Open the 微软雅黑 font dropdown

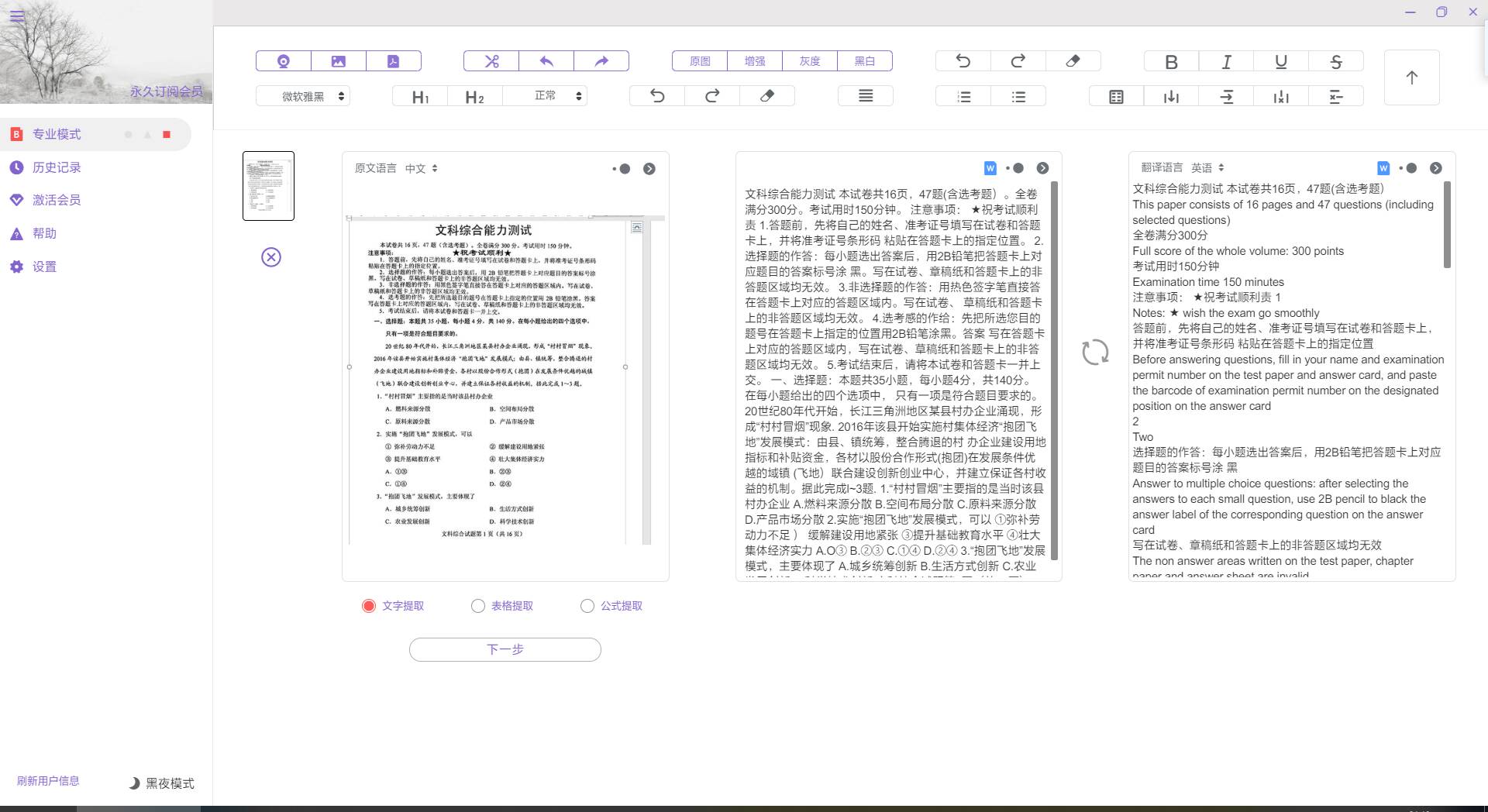click(303, 96)
